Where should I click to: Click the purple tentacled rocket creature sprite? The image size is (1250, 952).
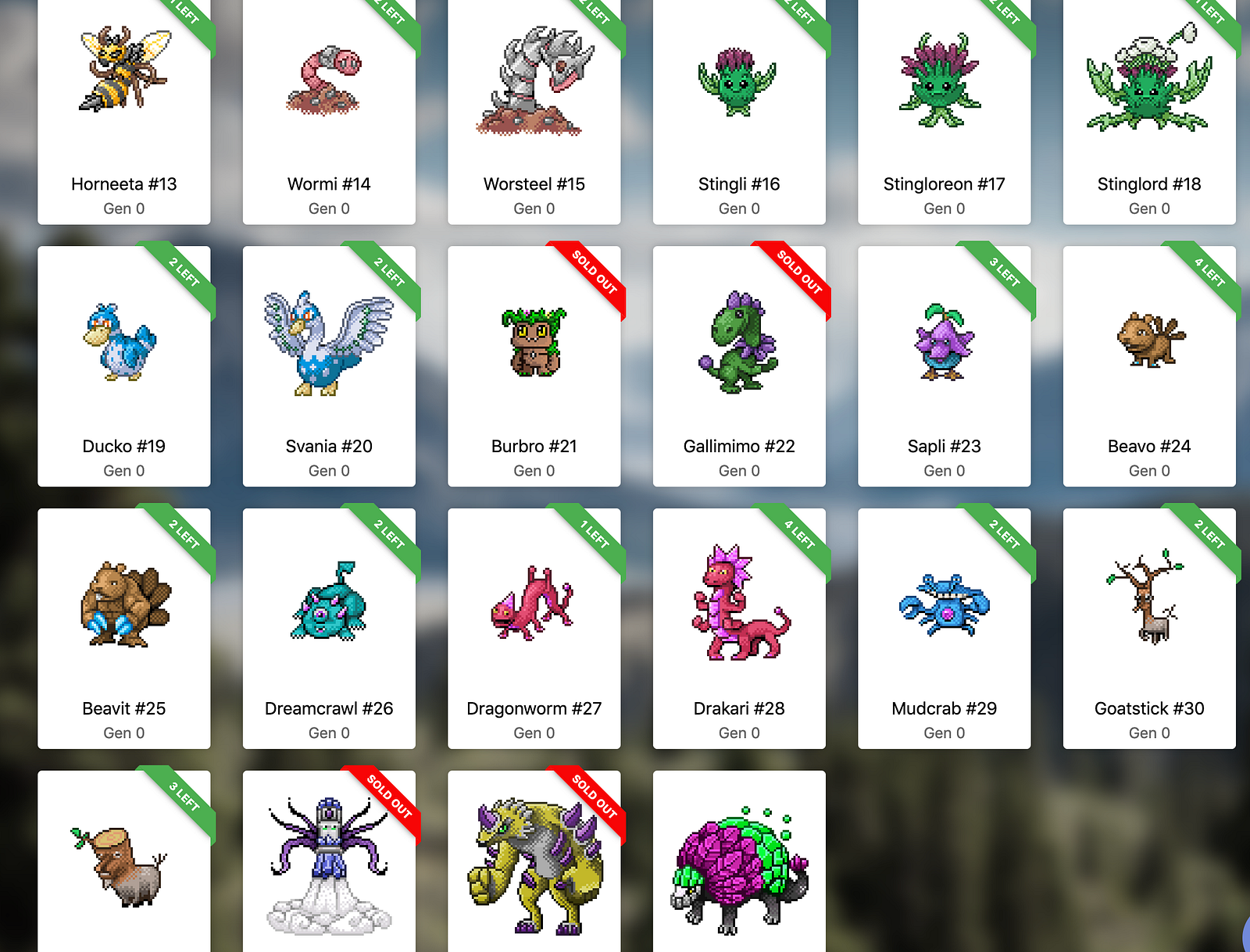coord(329,865)
